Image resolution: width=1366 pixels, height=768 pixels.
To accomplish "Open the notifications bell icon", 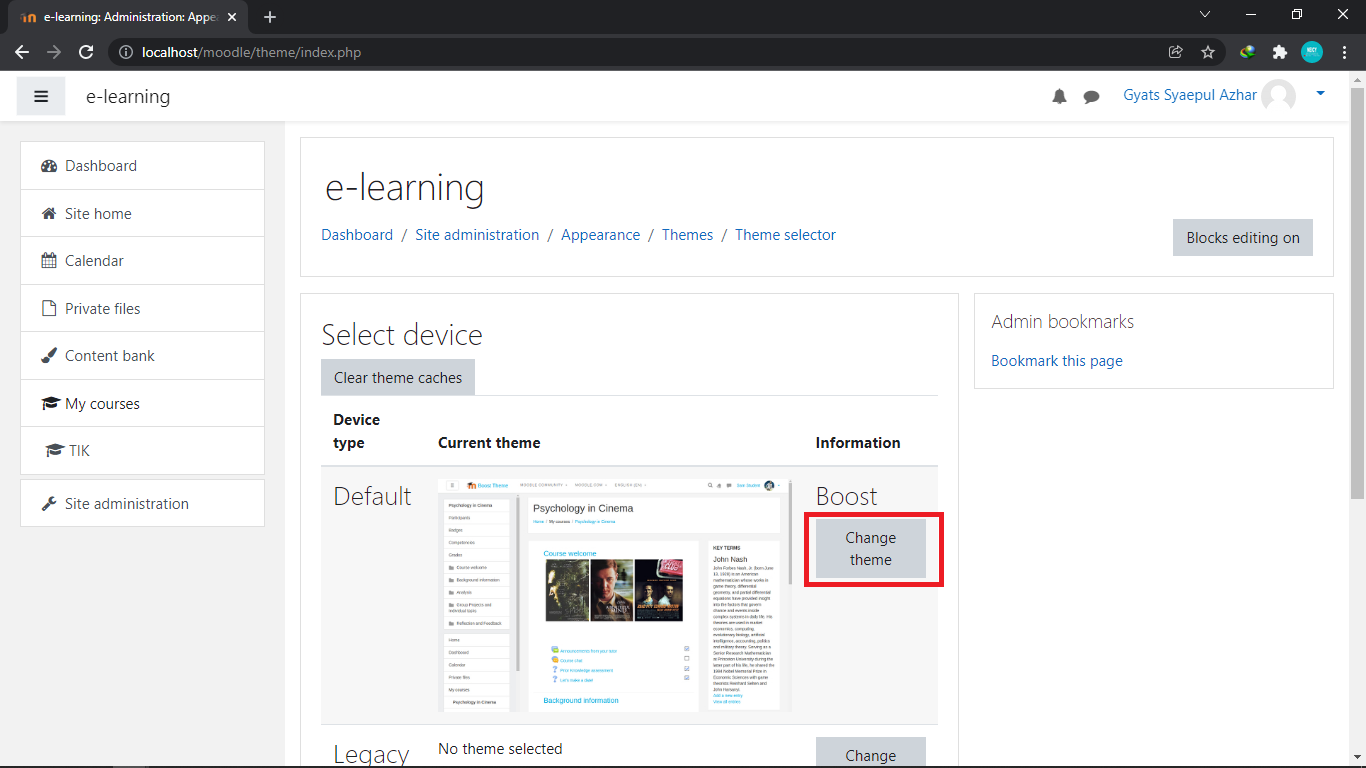I will click(x=1059, y=96).
